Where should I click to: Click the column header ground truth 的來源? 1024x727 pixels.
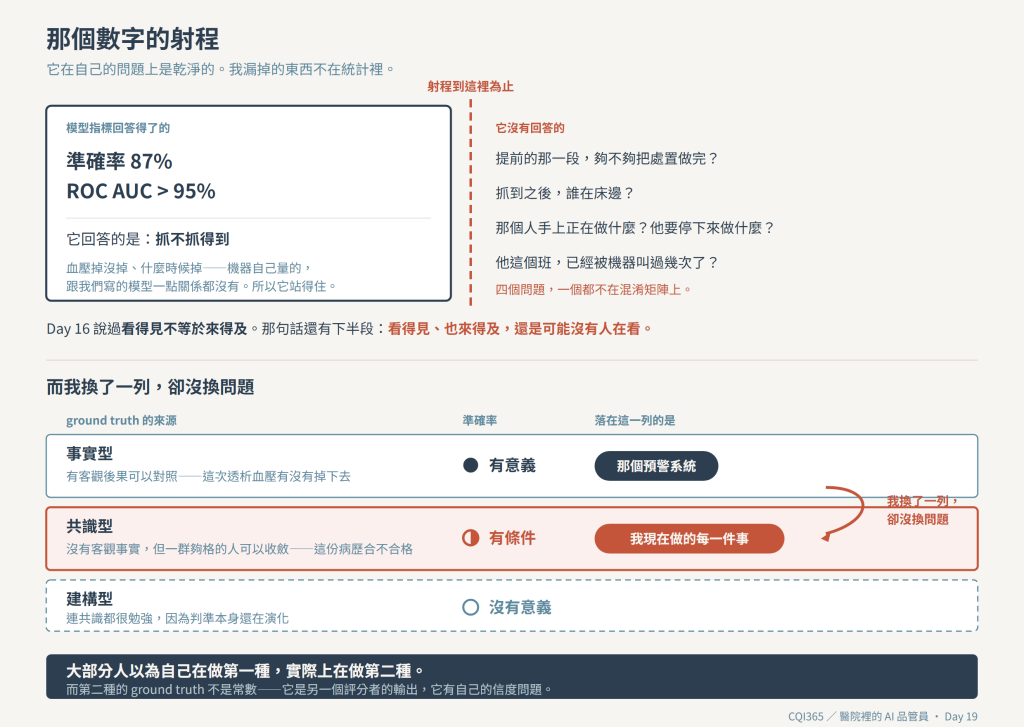[x=121, y=421]
